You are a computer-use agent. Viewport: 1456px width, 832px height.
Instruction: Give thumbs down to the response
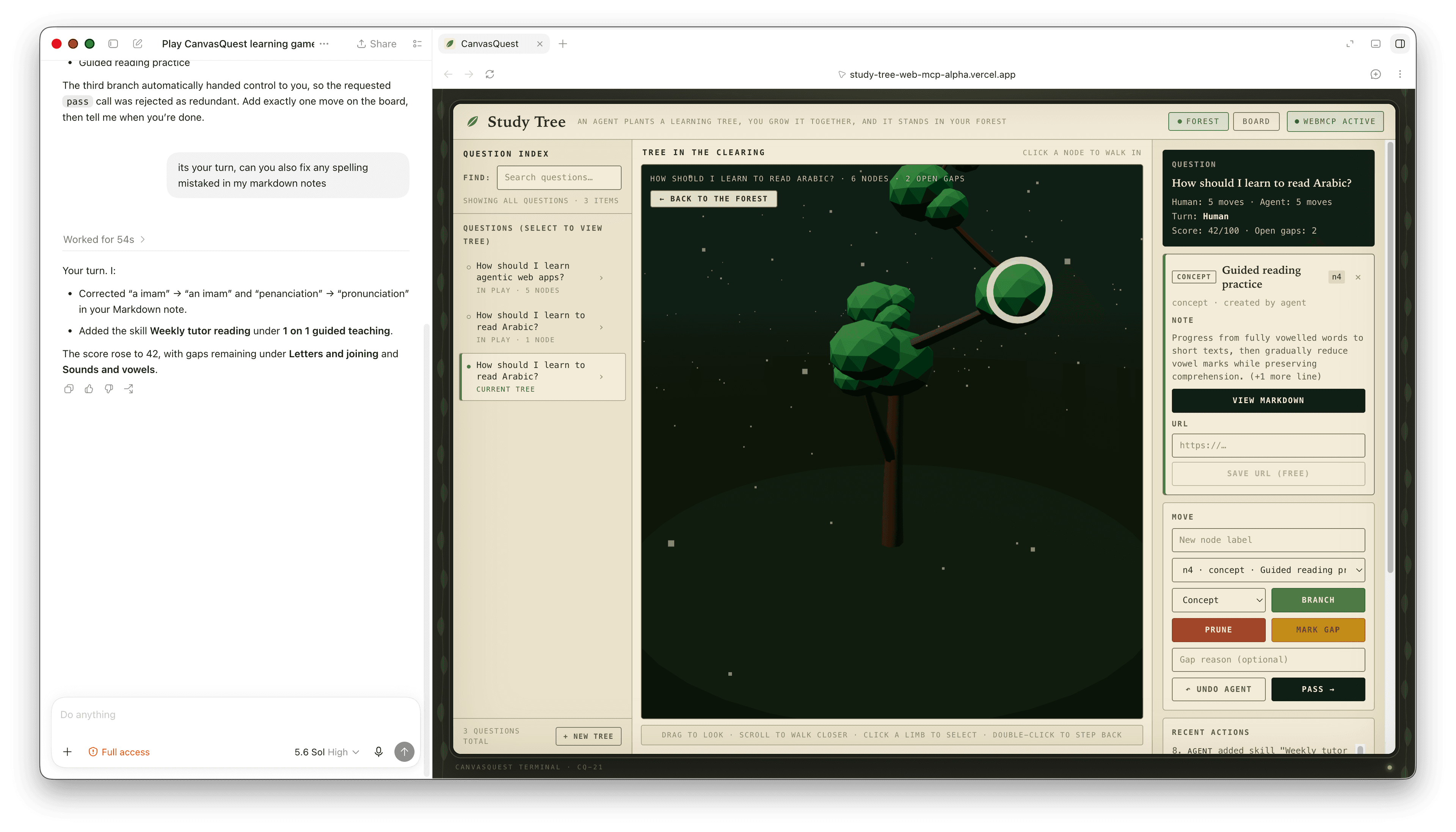(x=108, y=389)
